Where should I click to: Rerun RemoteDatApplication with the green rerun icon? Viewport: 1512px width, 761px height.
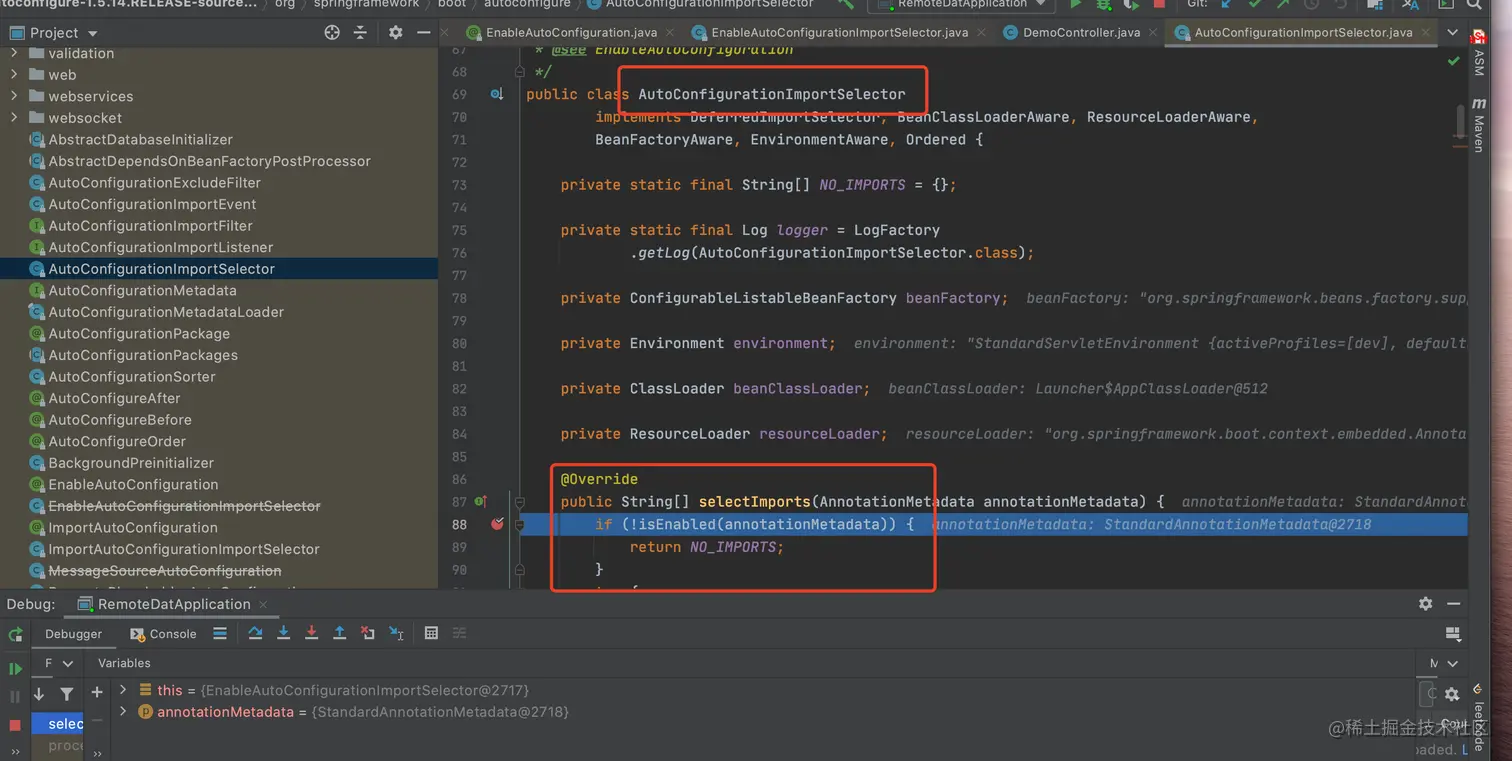point(15,634)
